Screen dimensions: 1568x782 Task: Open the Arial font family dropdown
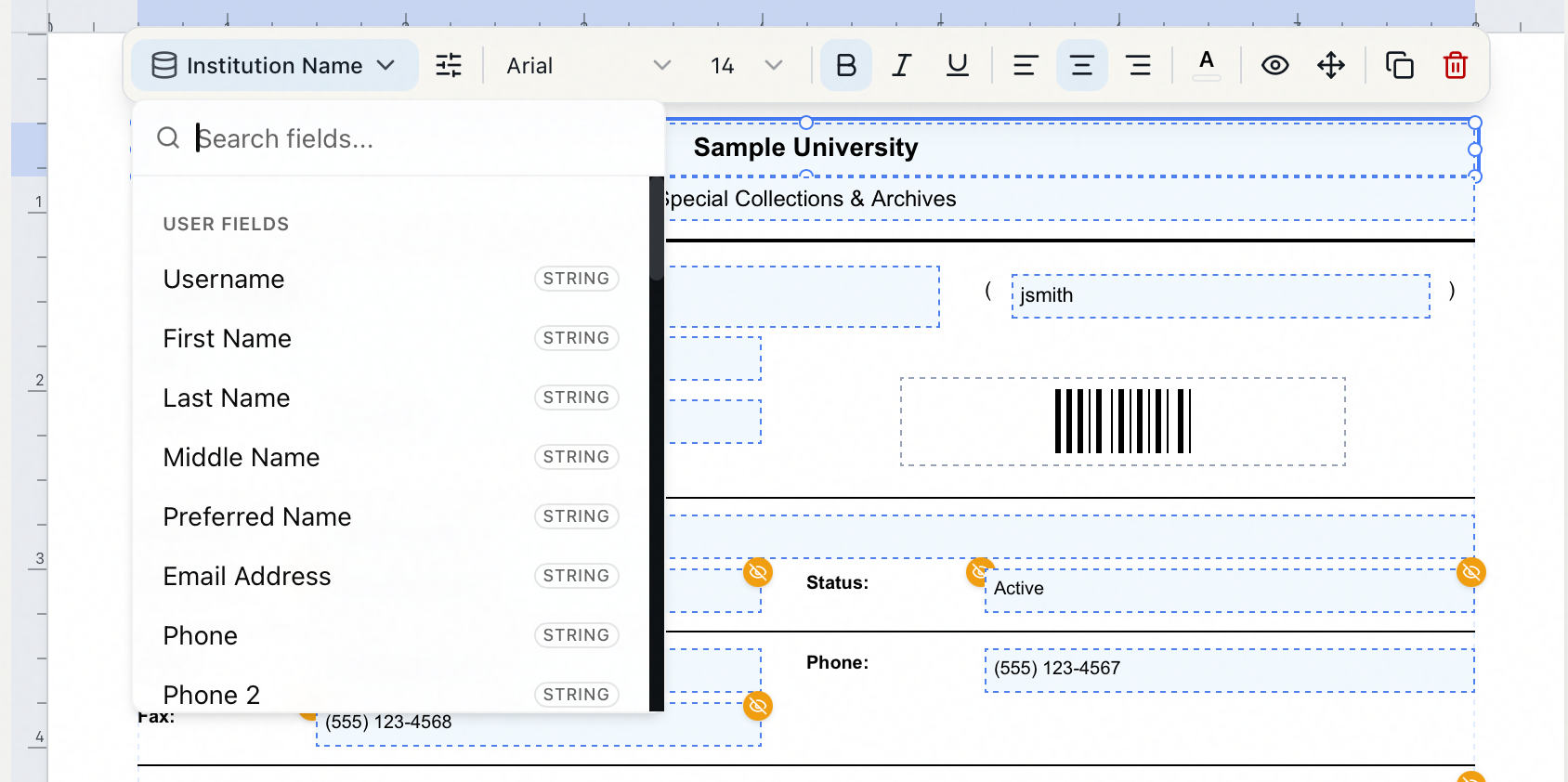588,65
